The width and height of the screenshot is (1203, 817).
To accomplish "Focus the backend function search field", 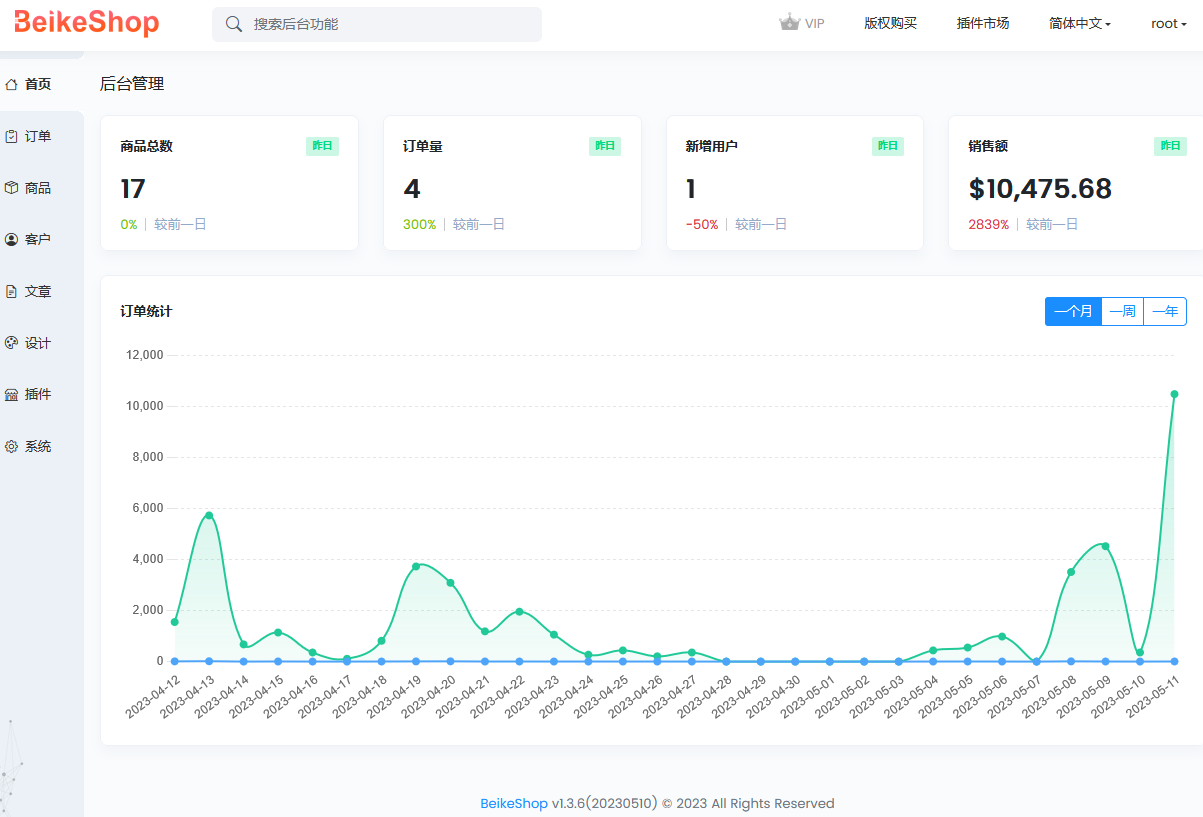I will tap(377, 24).
